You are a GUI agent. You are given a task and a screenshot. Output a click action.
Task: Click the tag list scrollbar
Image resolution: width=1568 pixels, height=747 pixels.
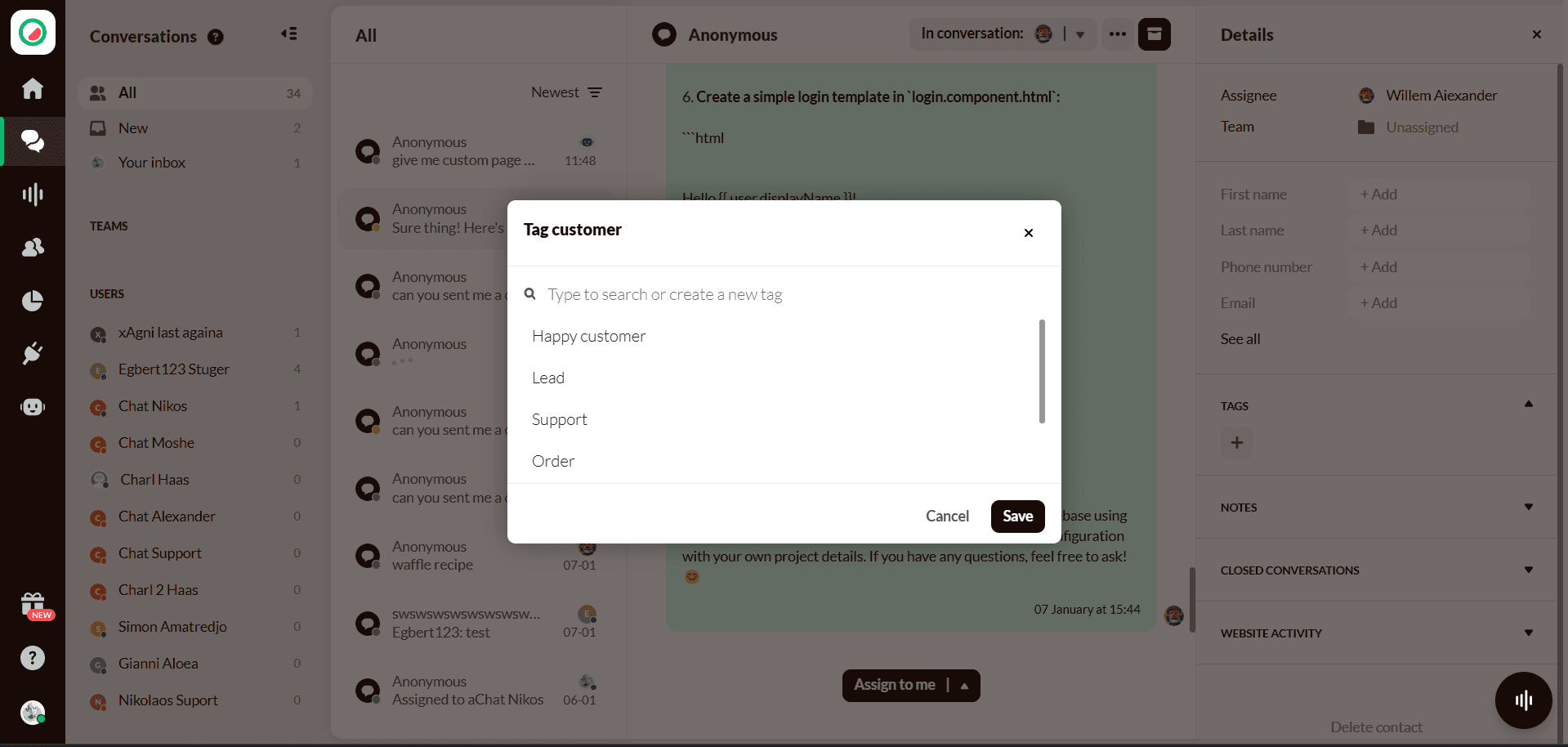[x=1042, y=372]
